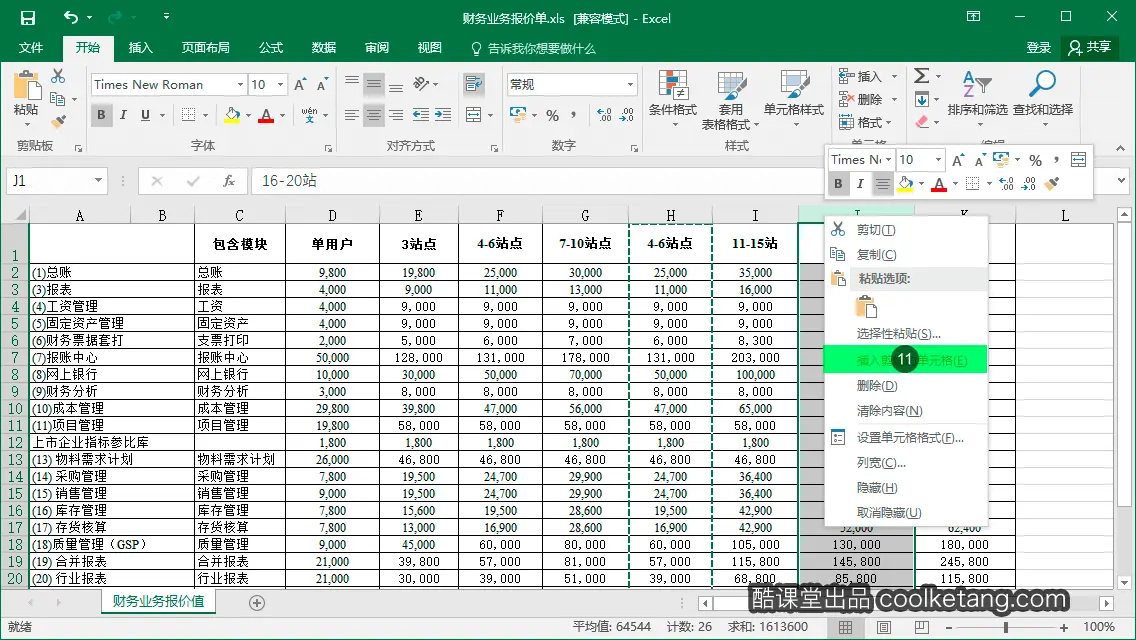Toggle middle vertical alignment in ribbon
This screenshot has width=1136, height=640.
point(374,85)
